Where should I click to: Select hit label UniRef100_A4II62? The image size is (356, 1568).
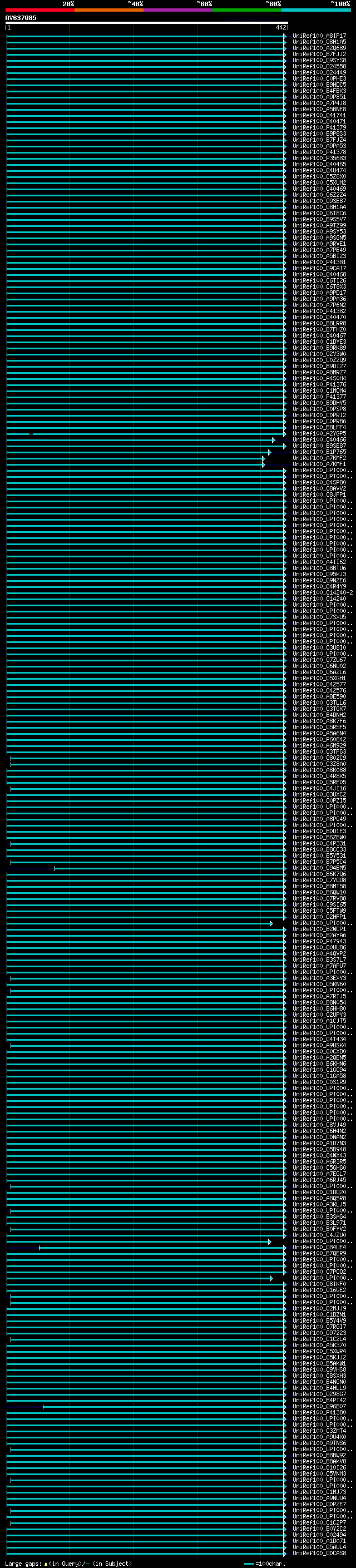point(319,562)
